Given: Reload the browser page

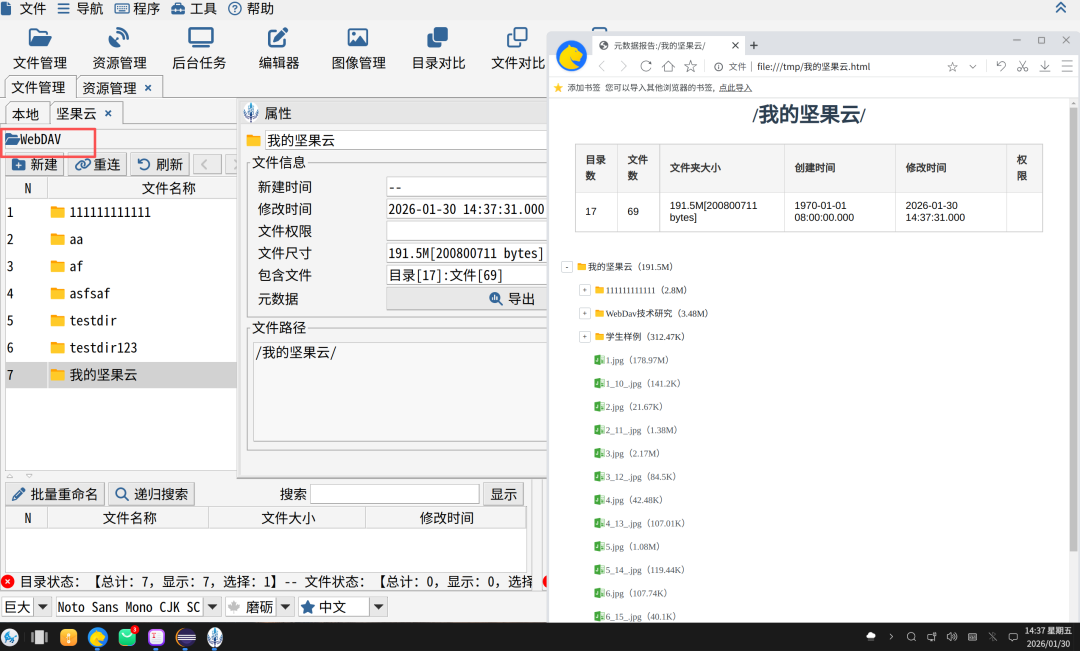Looking at the screenshot, I should click(x=645, y=66).
